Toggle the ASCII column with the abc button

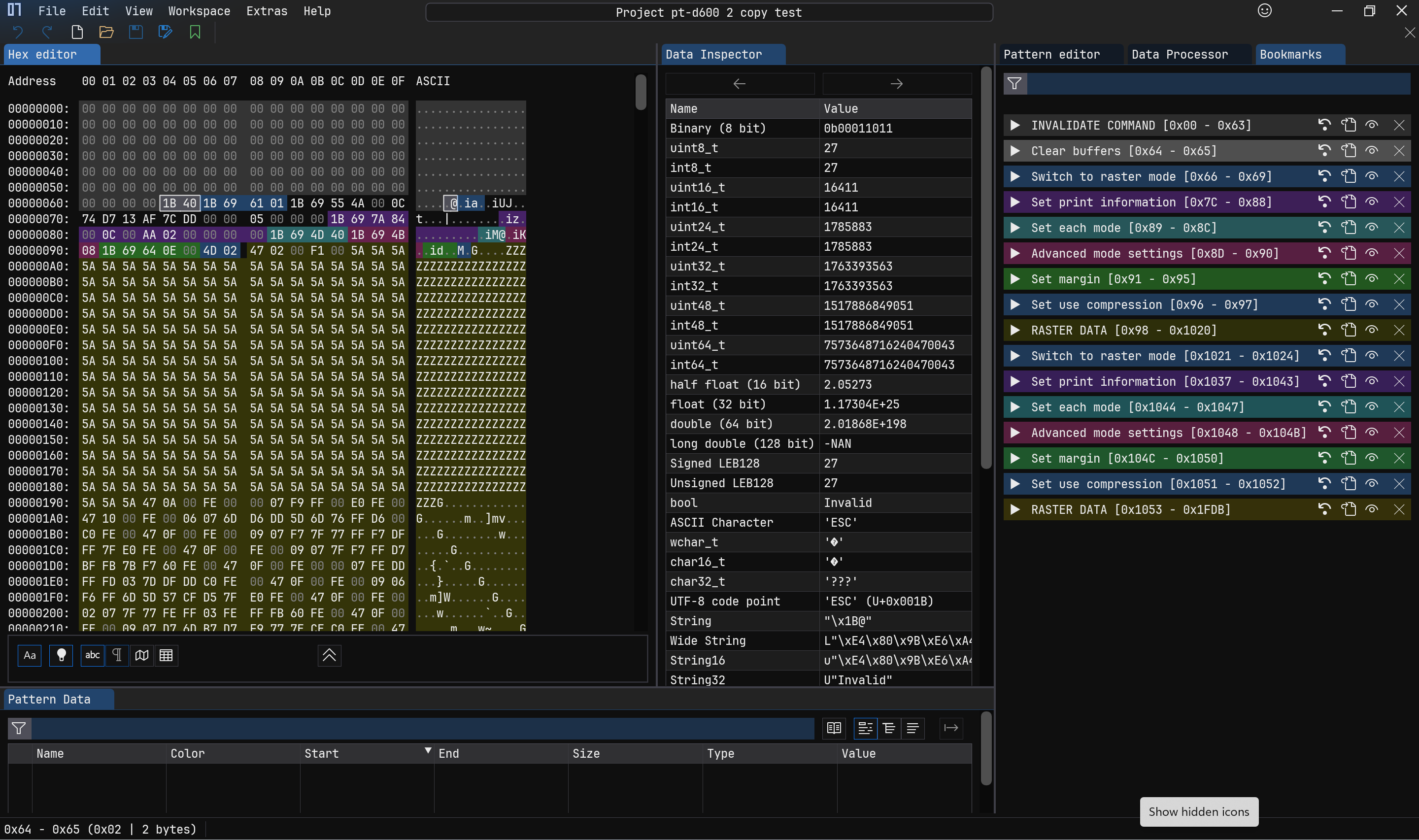(x=92, y=655)
